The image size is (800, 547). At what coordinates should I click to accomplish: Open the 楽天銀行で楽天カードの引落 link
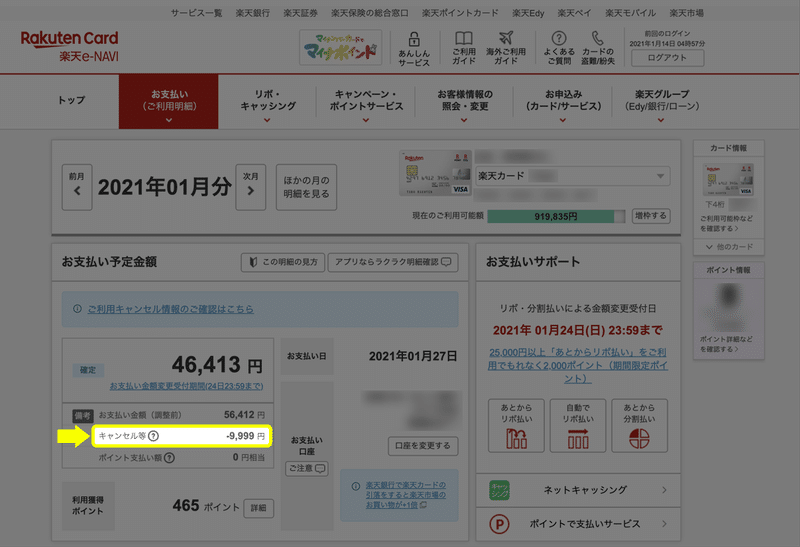tap(406, 495)
